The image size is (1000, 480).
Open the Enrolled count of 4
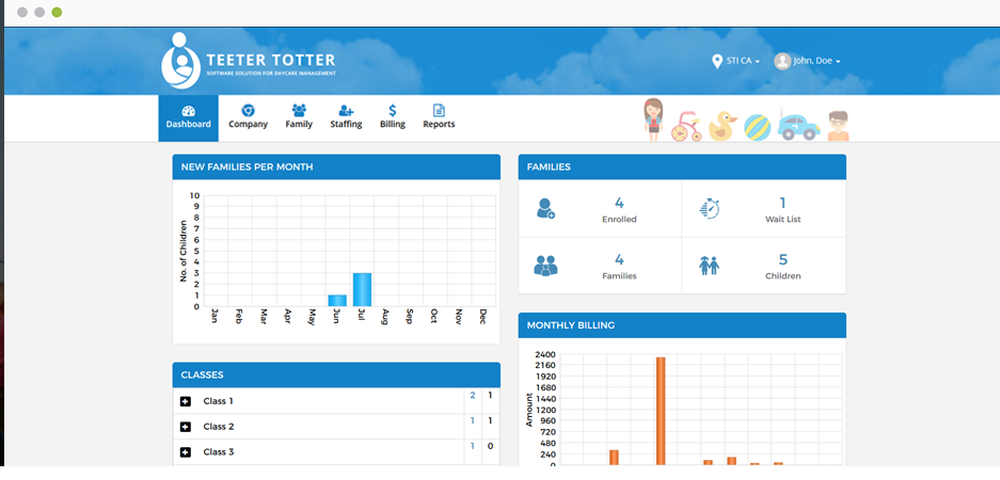(x=619, y=203)
